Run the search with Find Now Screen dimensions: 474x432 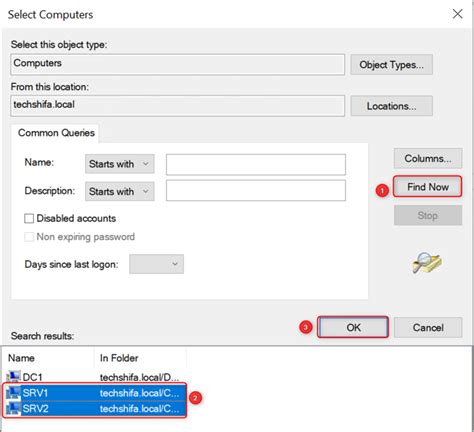[x=428, y=187]
